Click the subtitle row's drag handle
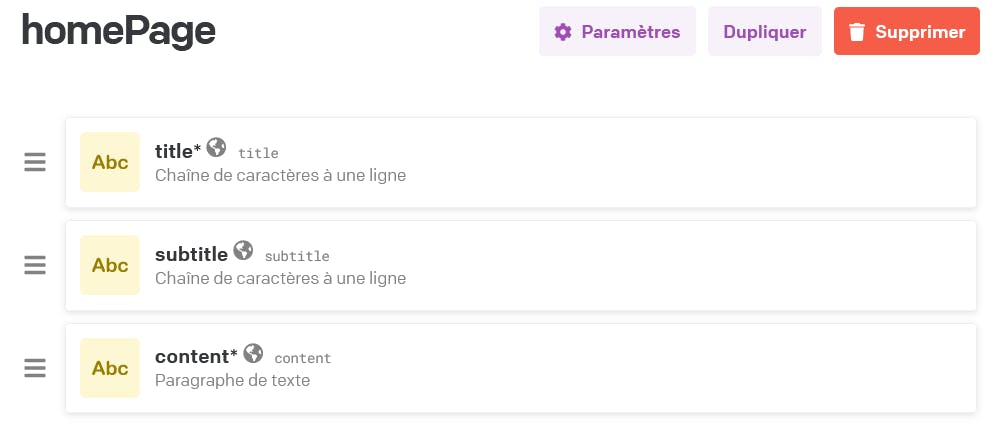The image size is (1000, 423). pyautogui.click(x=35, y=265)
